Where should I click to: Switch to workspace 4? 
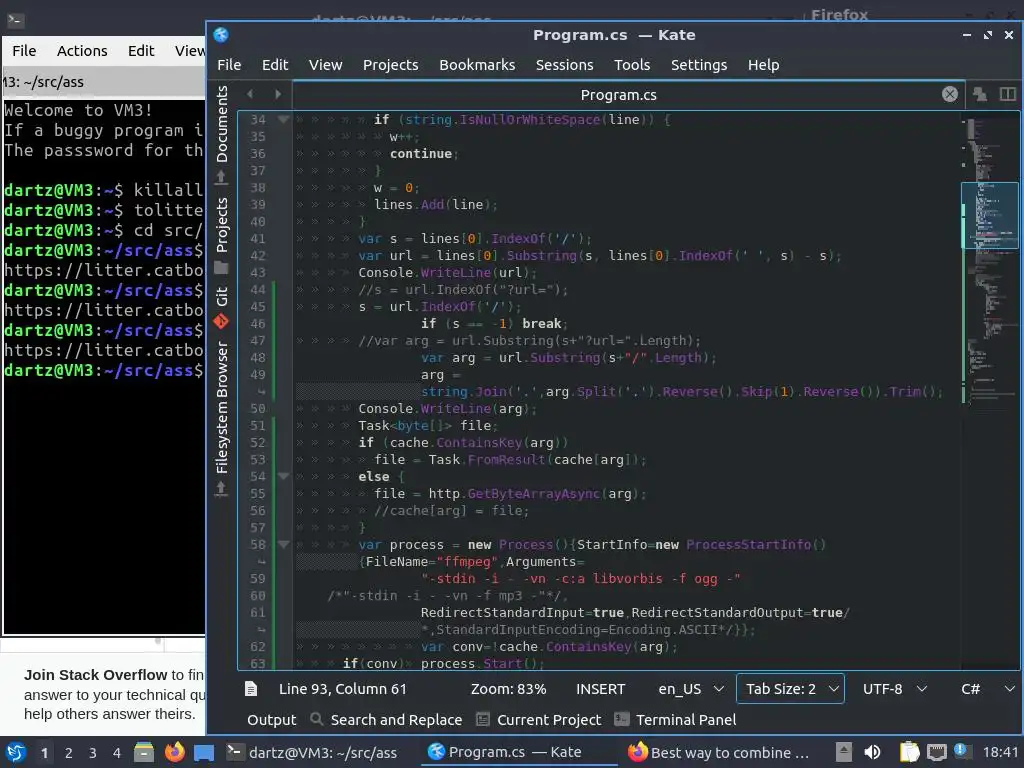click(x=117, y=753)
